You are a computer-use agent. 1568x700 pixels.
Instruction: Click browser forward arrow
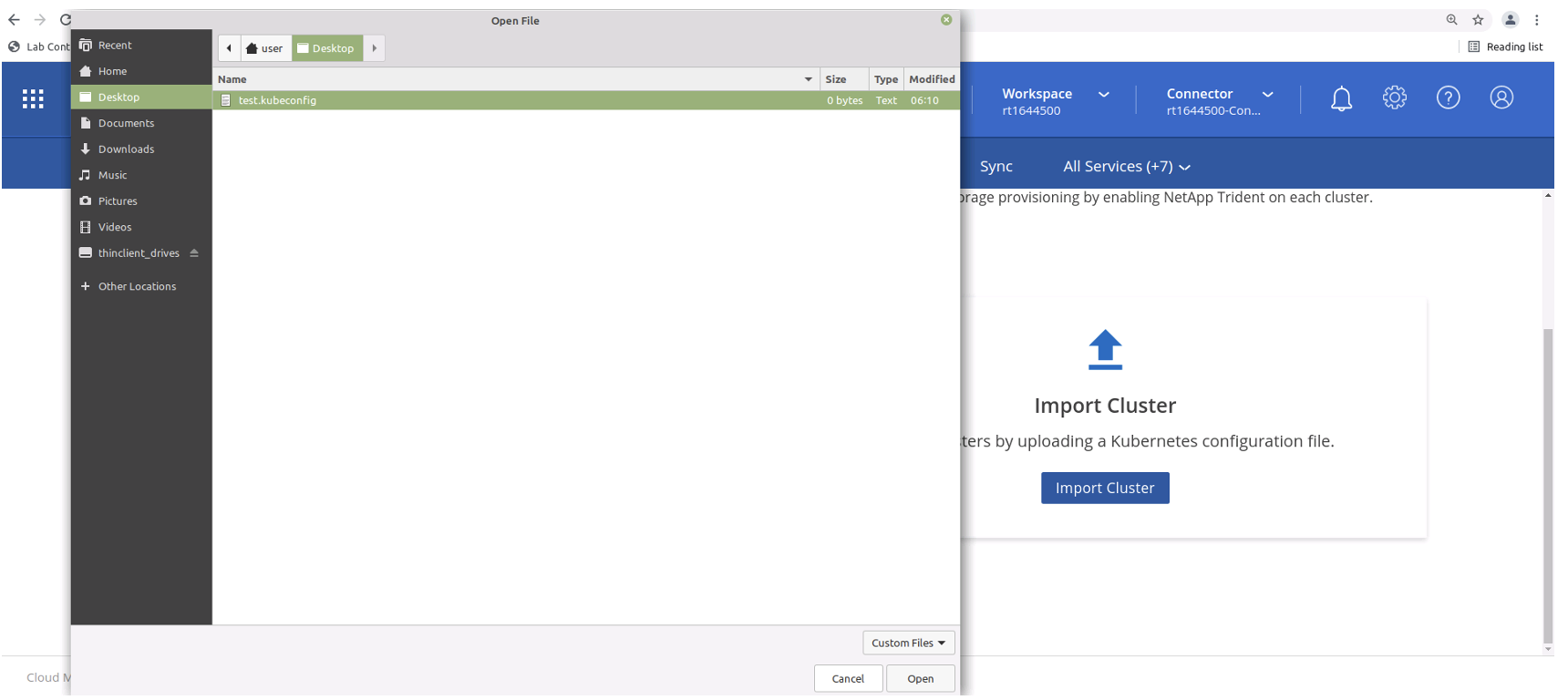pyautogui.click(x=39, y=19)
